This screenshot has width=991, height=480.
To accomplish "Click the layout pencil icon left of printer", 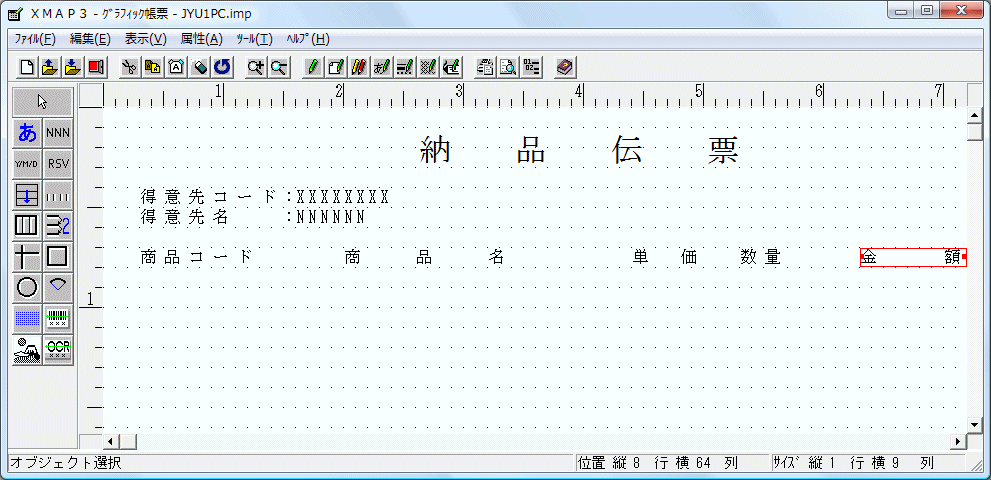I will (x=451, y=66).
